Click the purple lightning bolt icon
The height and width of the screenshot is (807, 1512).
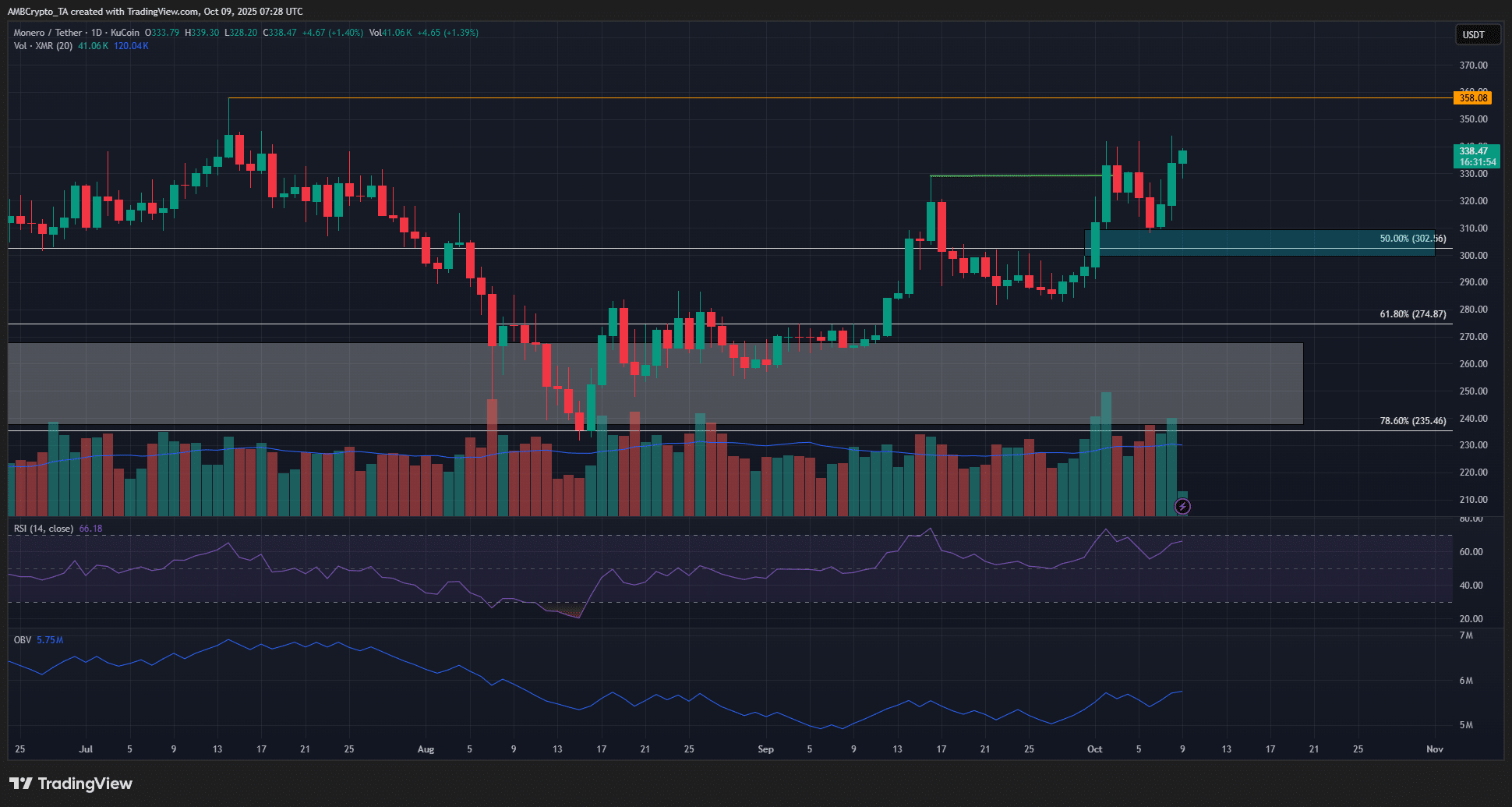pos(1182,507)
